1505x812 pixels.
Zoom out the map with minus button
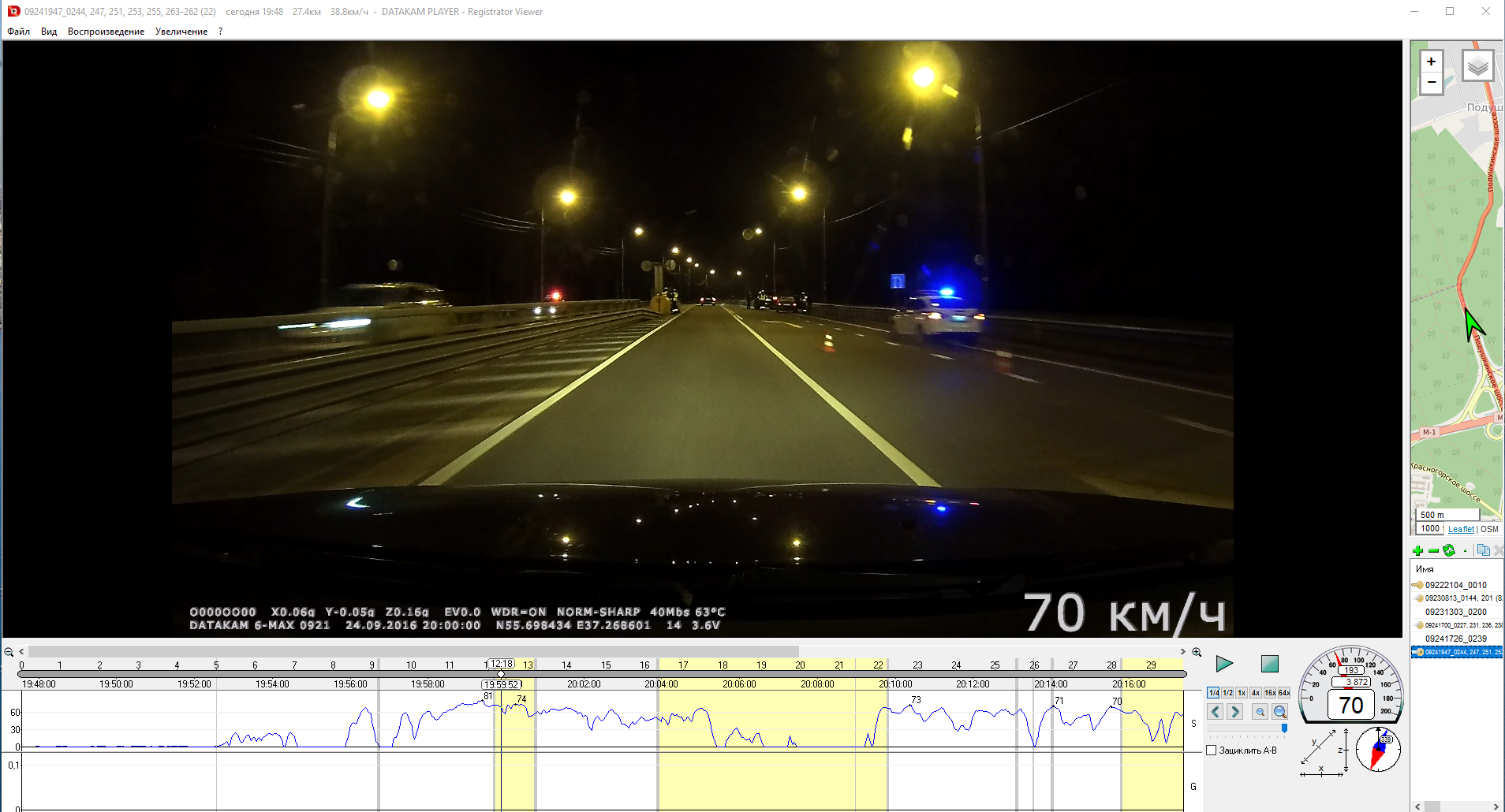point(1431,83)
